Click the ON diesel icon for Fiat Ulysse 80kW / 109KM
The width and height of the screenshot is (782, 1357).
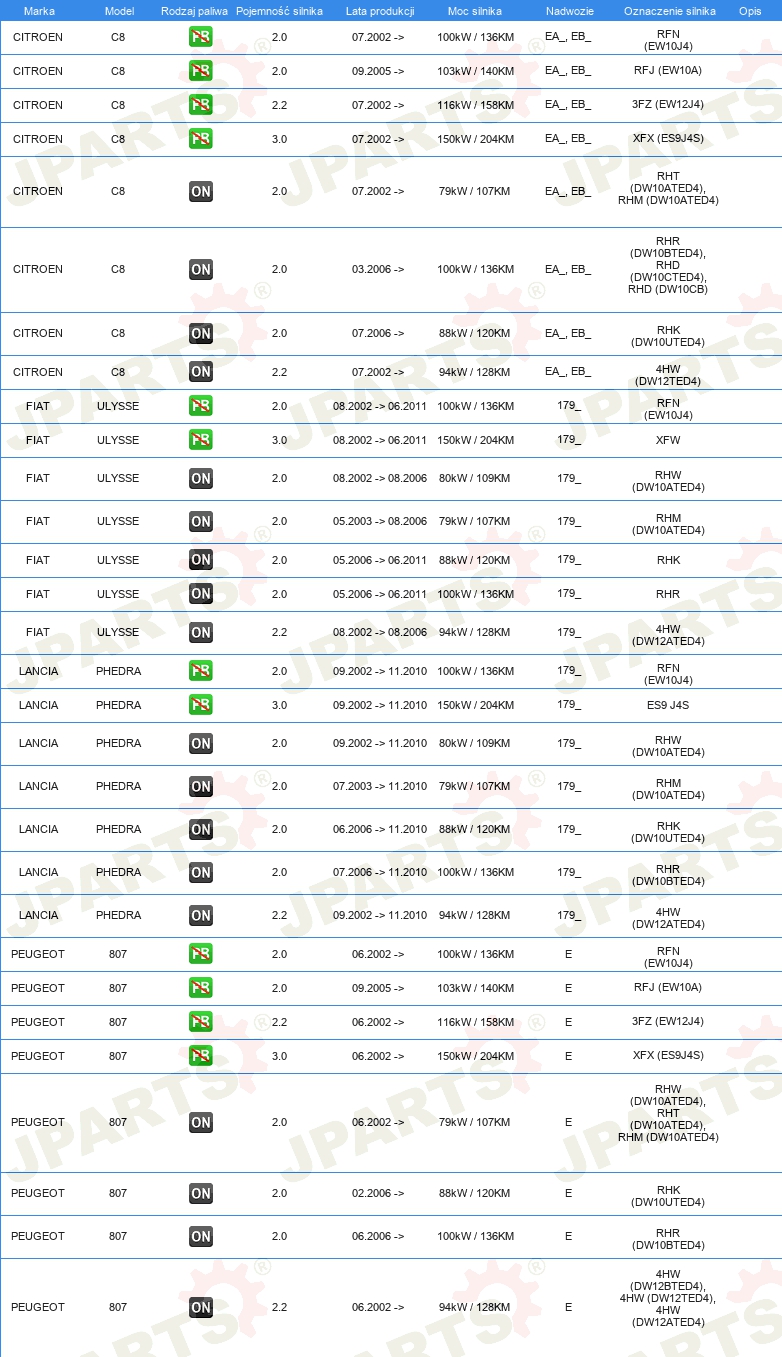[x=201, y=478]
